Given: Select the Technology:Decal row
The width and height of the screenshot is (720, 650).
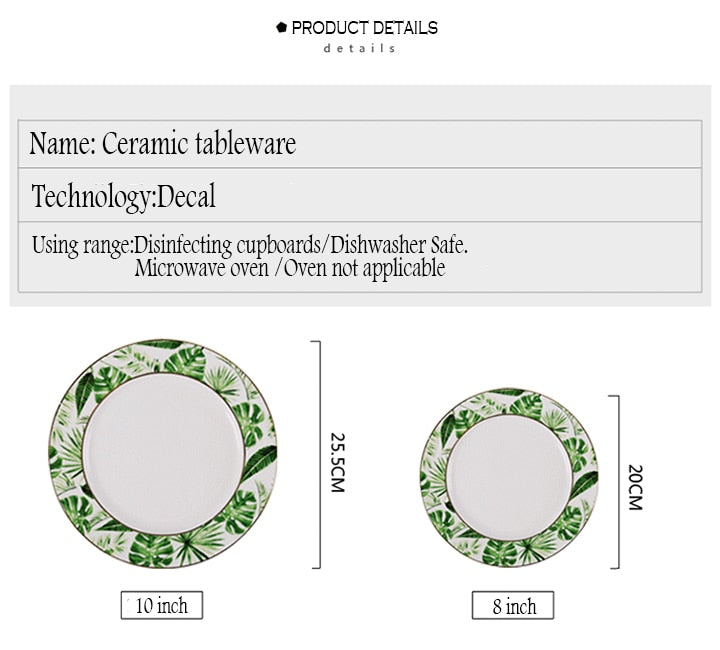Looking at the screenshot, I should (360, 195).
